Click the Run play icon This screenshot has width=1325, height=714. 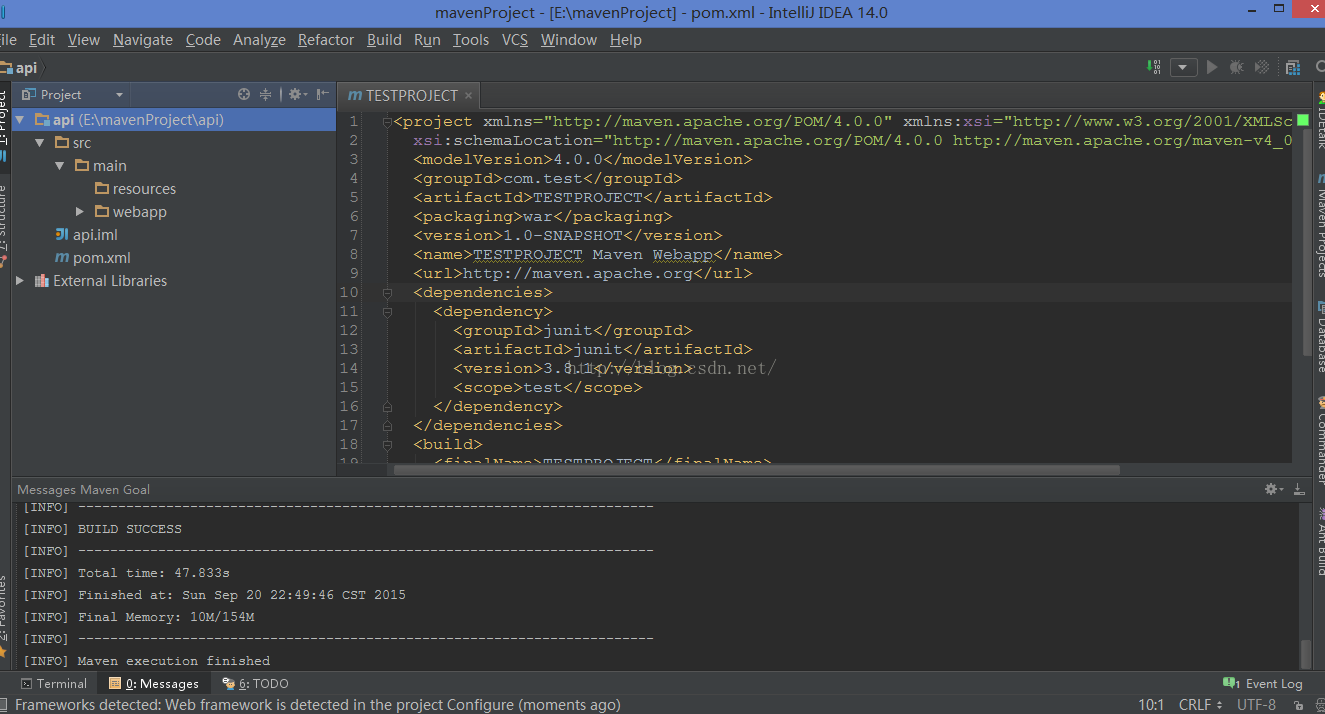(x=1212, y=67)
